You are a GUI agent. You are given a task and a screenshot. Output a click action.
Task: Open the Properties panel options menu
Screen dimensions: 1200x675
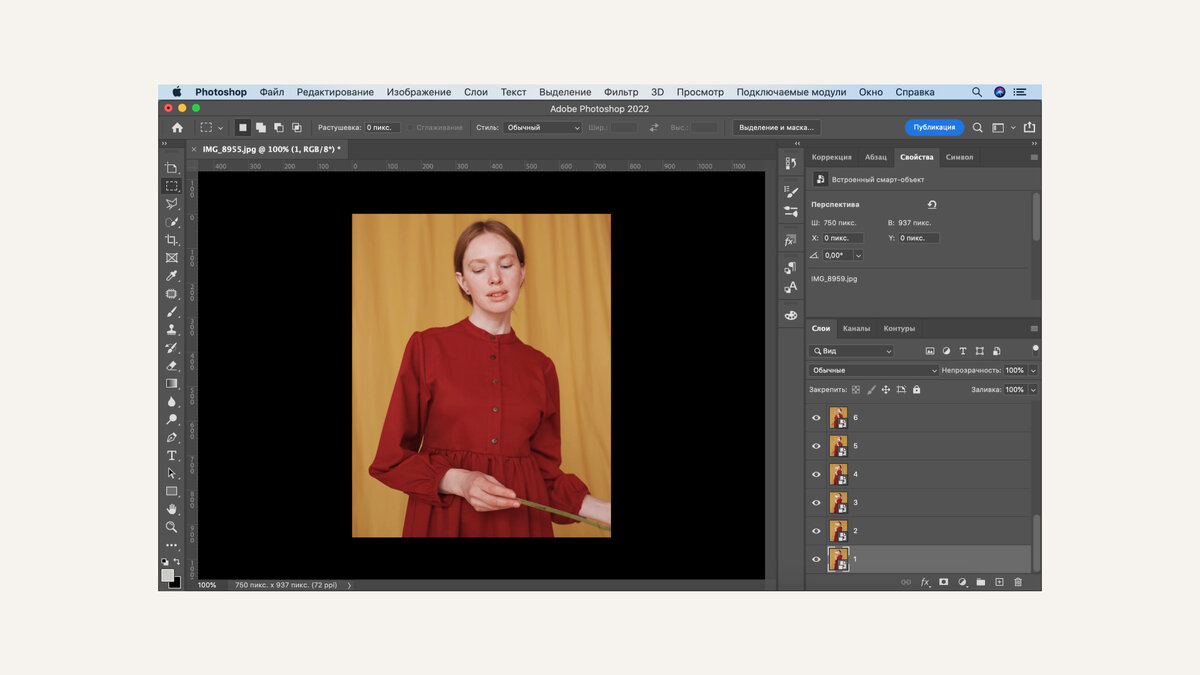(1034, 157)
